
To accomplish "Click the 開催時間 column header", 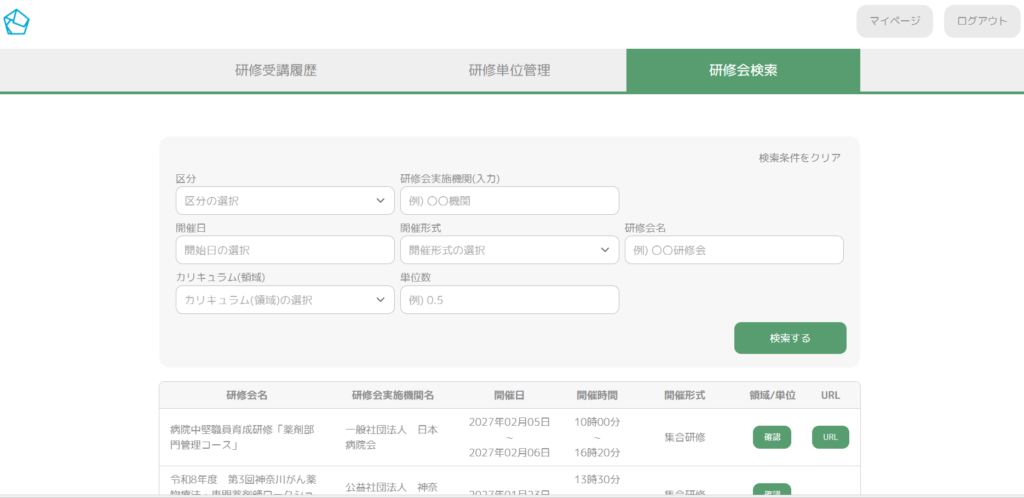I will pyautogui.click(x=597, y=396).
